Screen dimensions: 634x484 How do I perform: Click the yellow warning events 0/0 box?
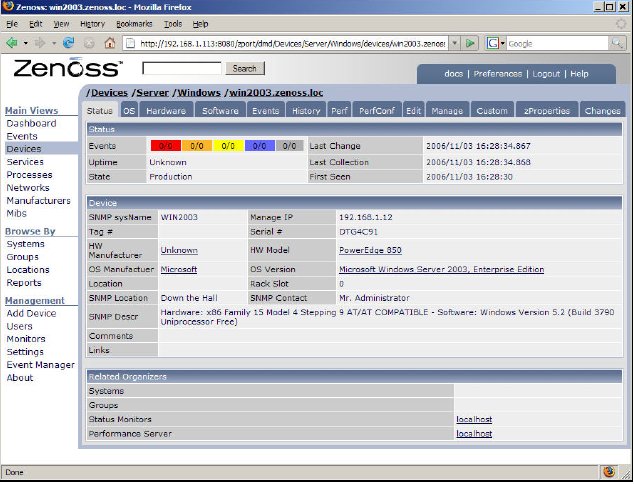pyautogui.click(x=228, y=146)
